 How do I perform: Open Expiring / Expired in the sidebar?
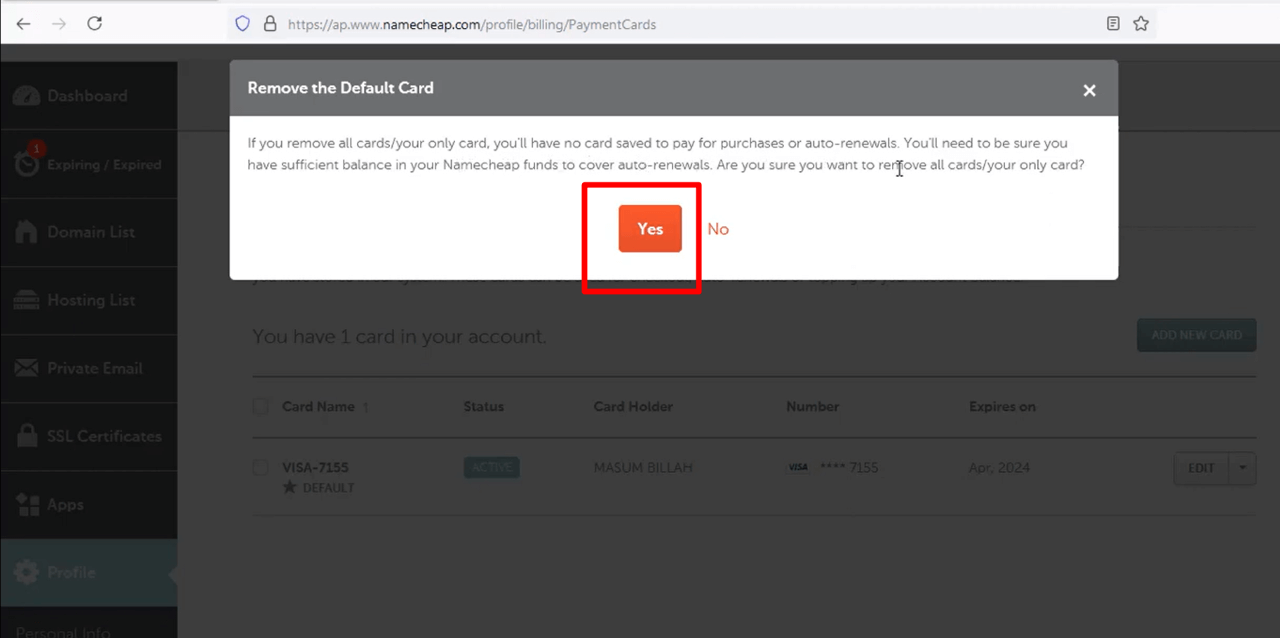88,164
